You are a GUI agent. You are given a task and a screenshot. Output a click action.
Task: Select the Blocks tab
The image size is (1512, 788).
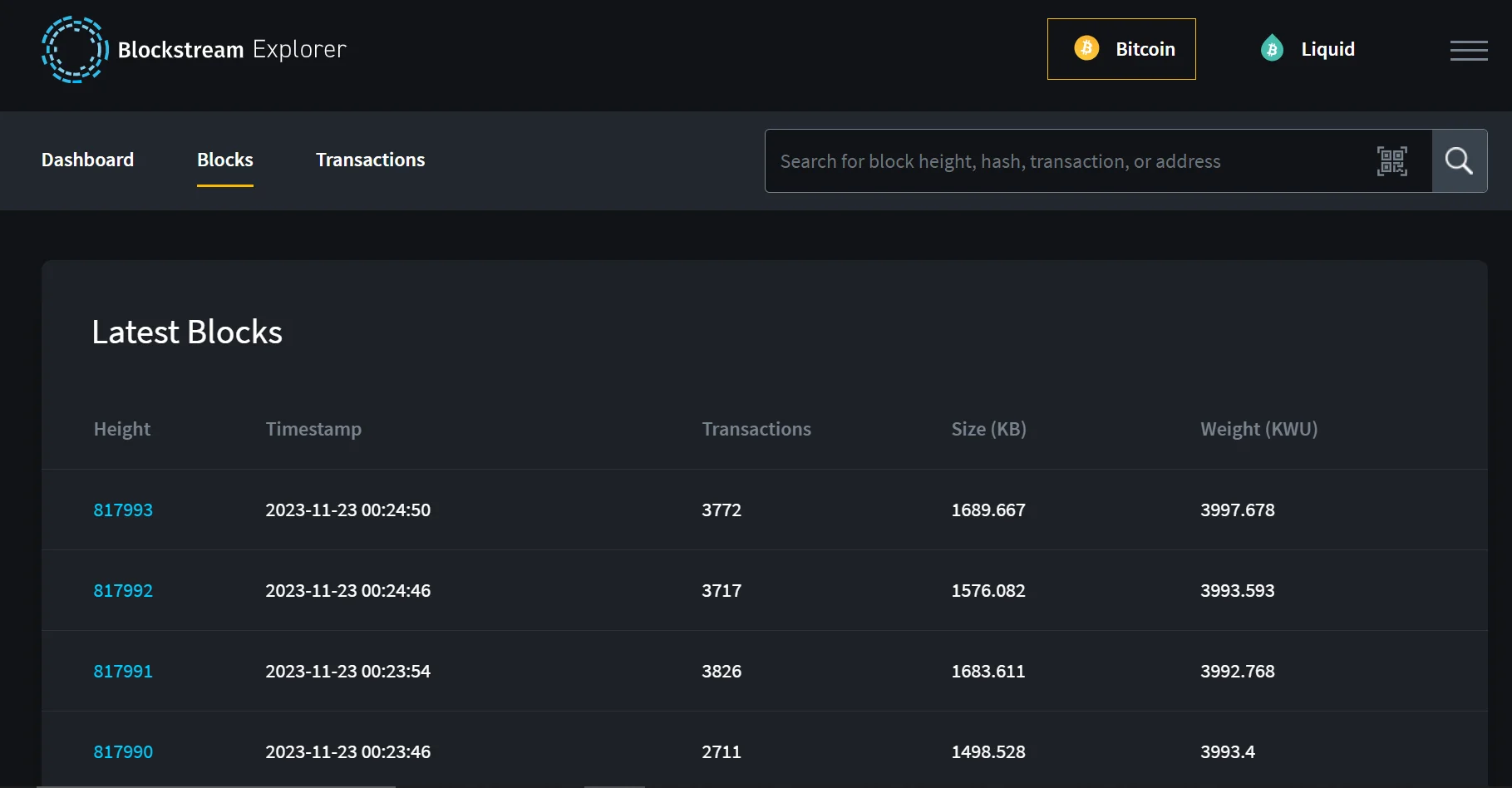[x=225, y=160]
